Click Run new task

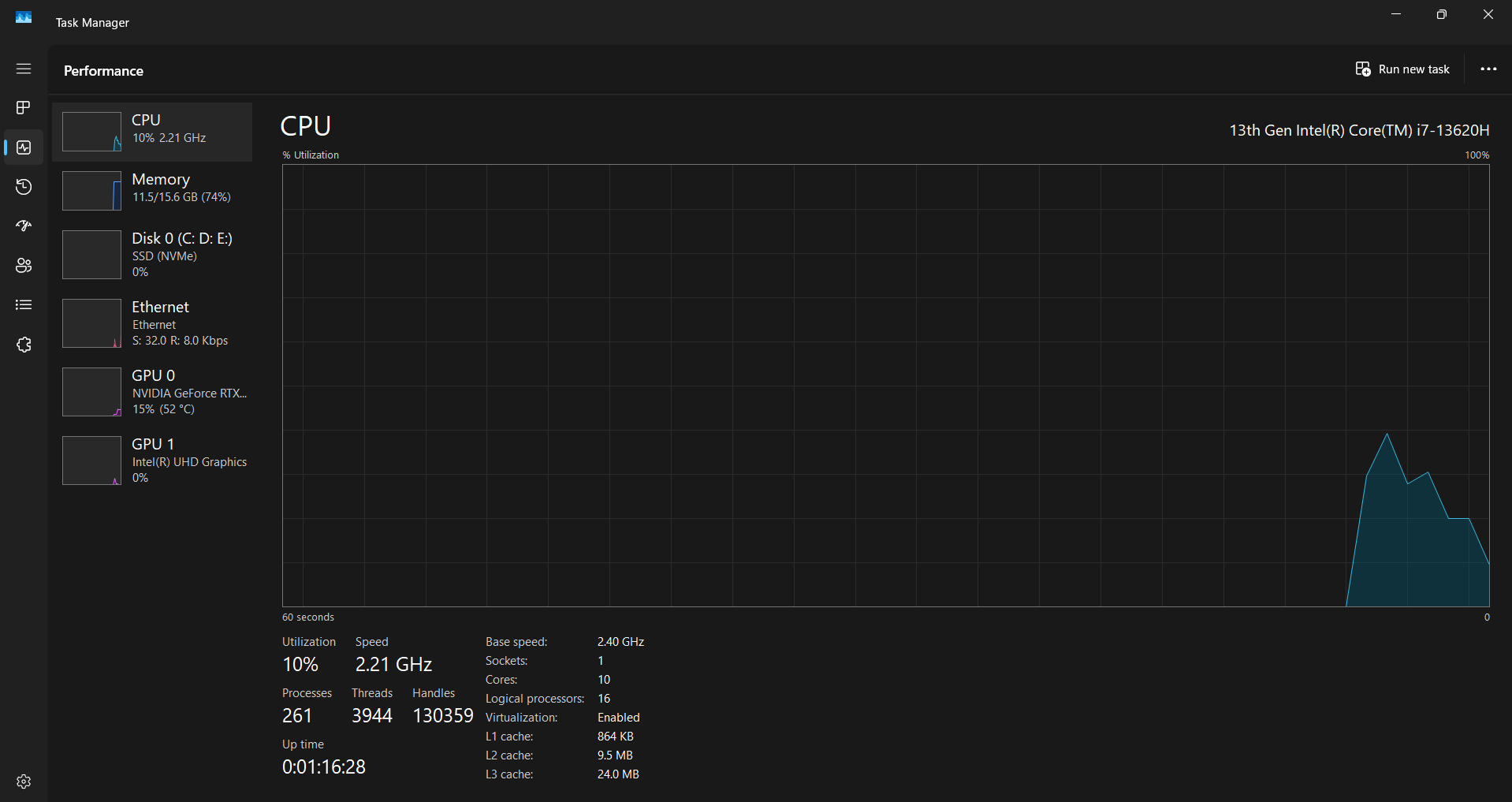pyautogui.click(x=1402, y=69)
